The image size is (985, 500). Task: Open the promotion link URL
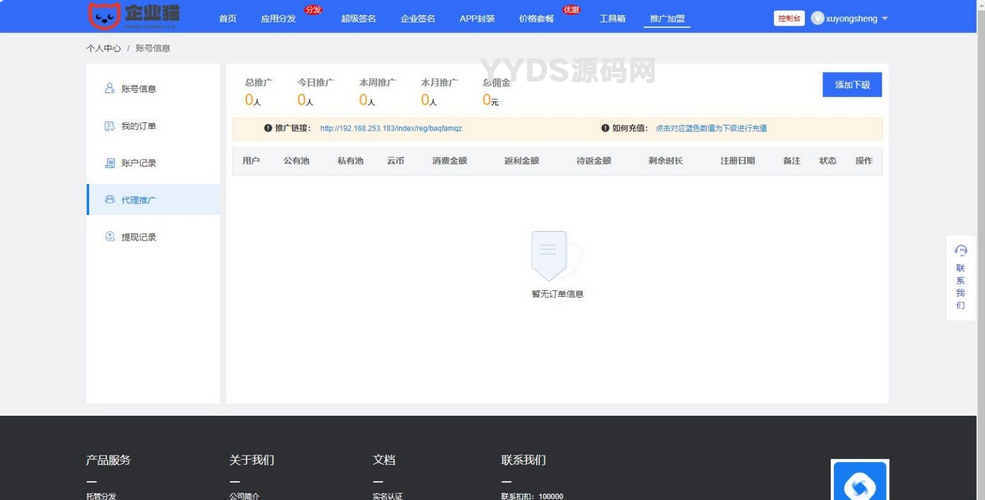point(391,128)
